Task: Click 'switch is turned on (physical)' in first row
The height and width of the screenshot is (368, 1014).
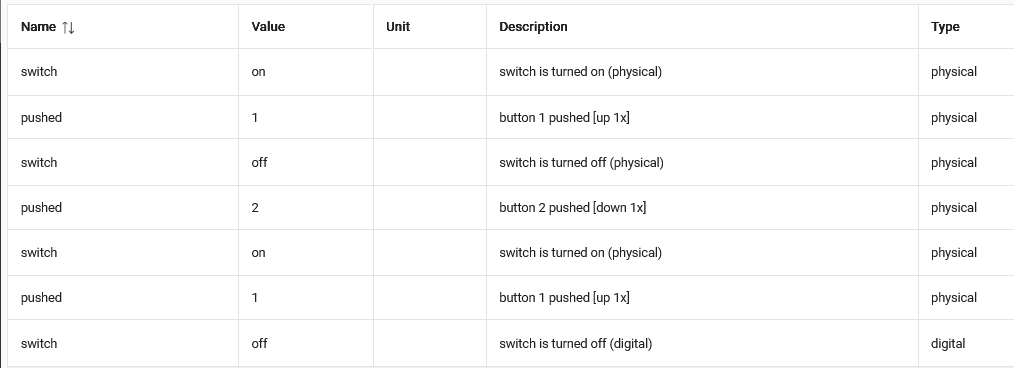Action: click(x=580, y=72)
